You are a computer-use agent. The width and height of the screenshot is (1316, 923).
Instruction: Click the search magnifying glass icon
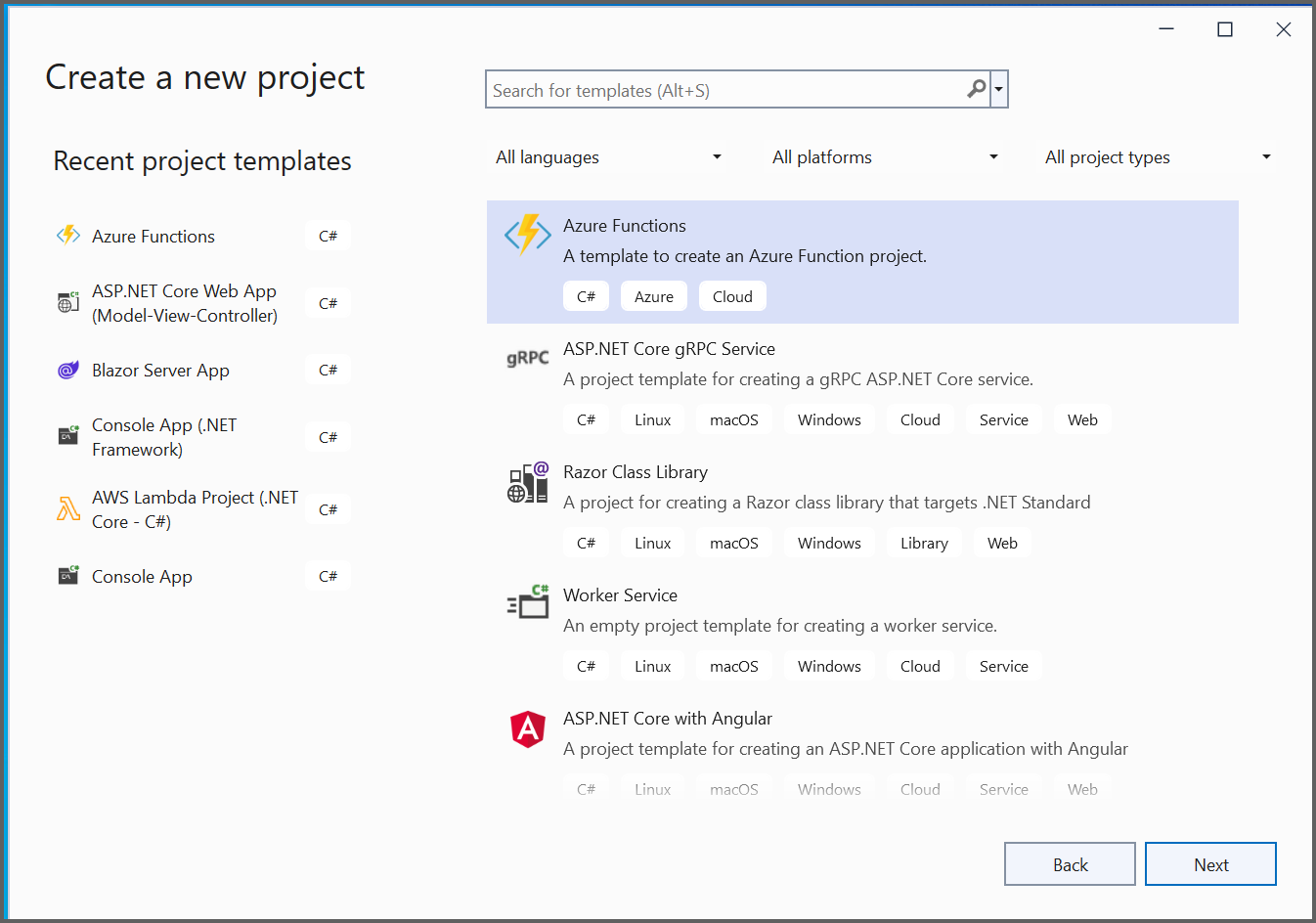pos(976,89)
